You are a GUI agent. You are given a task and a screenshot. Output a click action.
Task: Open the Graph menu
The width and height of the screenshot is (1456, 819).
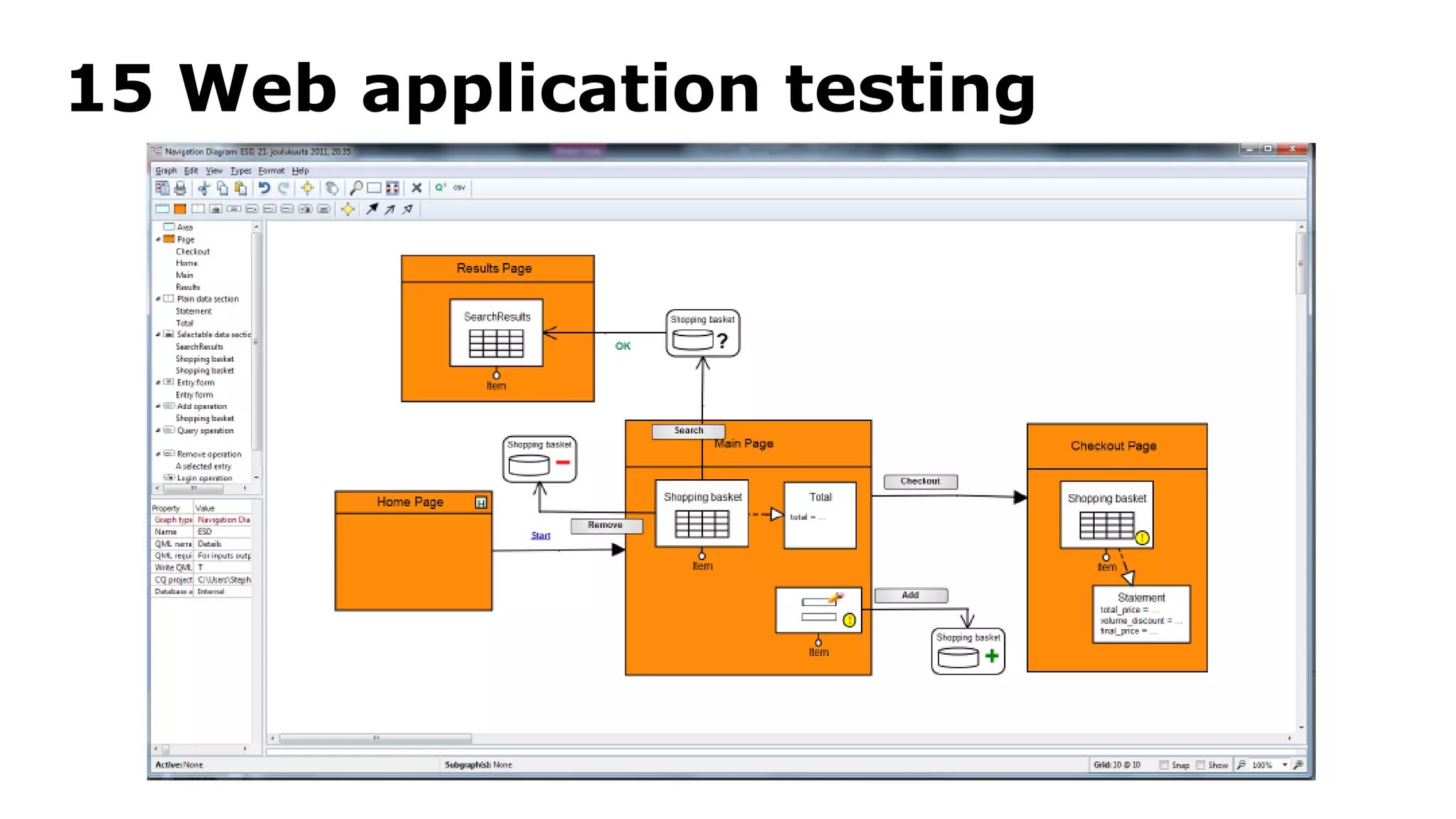pyautogui.click(x=166, y=171)
